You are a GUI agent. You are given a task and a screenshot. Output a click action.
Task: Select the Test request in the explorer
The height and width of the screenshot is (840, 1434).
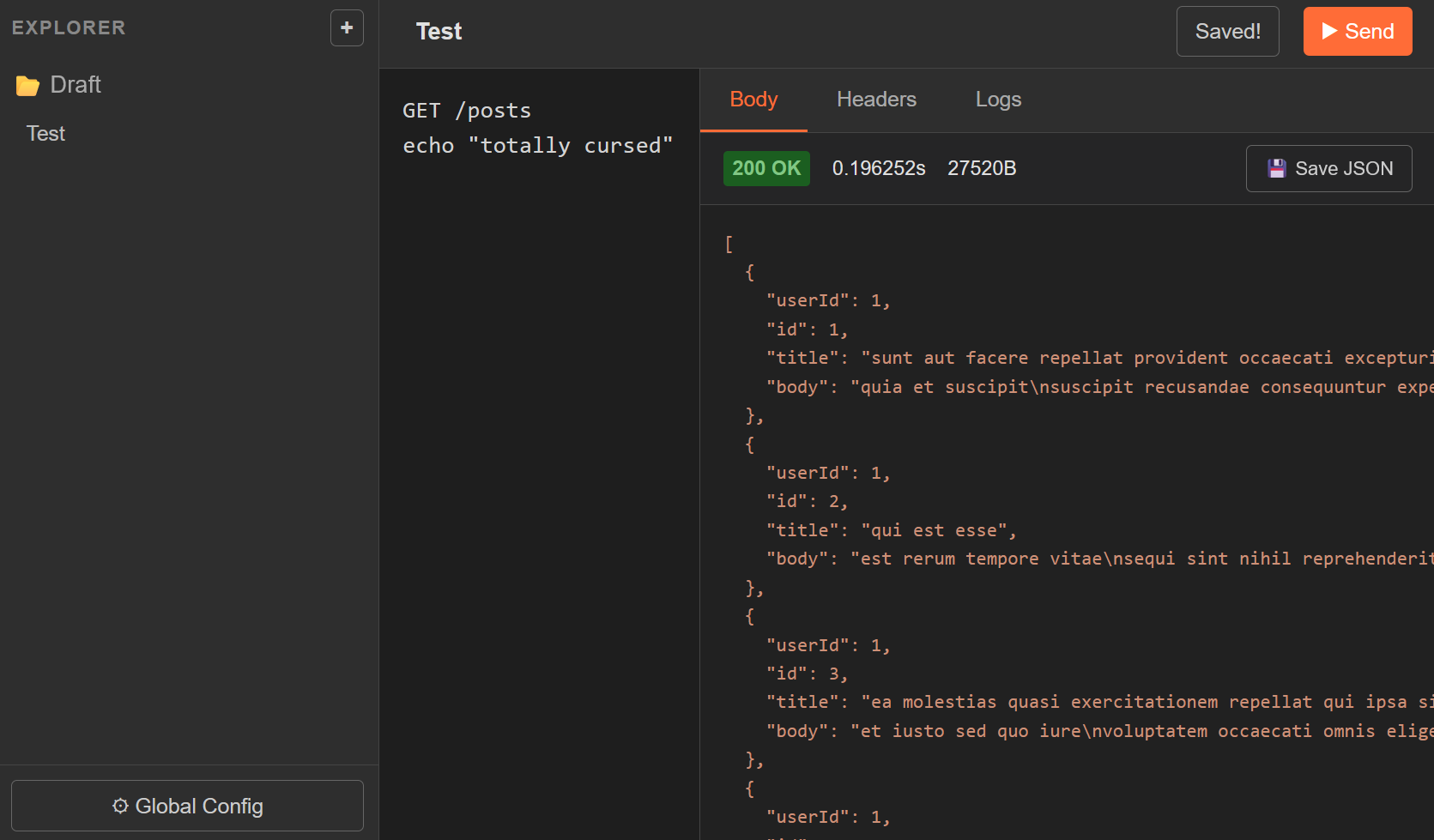(45, 134)
